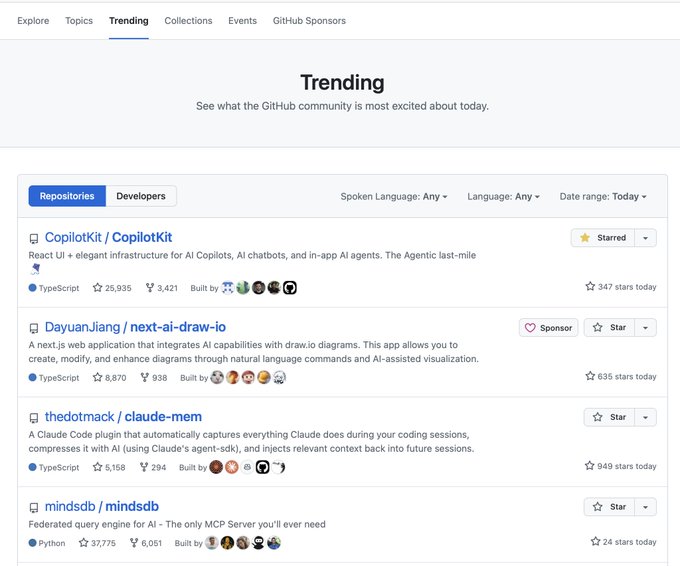This screenshot has width=680, height=566.
Task: Click the kite emoji in CopilotKit description
Action: (35, 269)
